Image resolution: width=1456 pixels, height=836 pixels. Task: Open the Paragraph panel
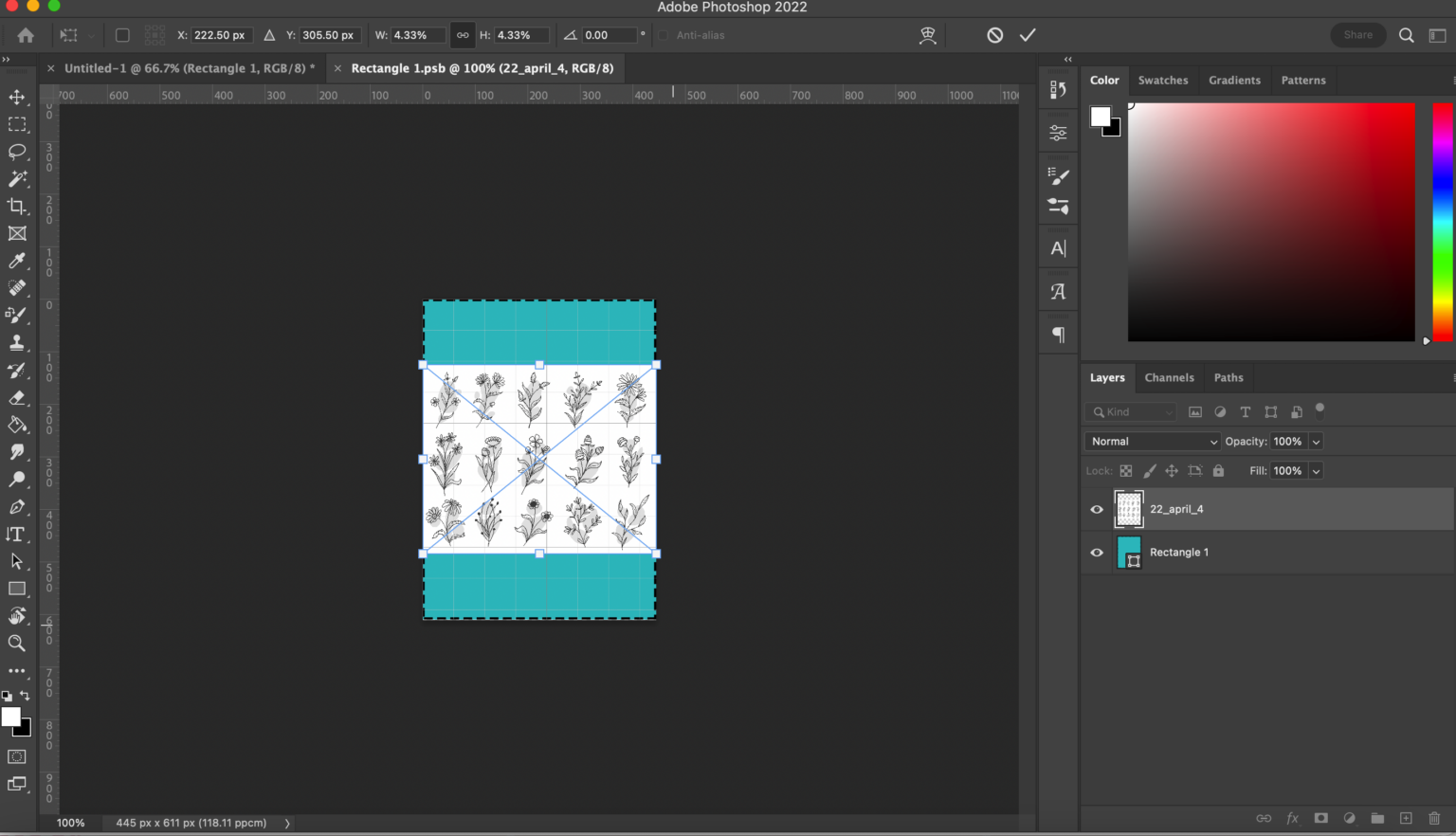click(1057, 332)
